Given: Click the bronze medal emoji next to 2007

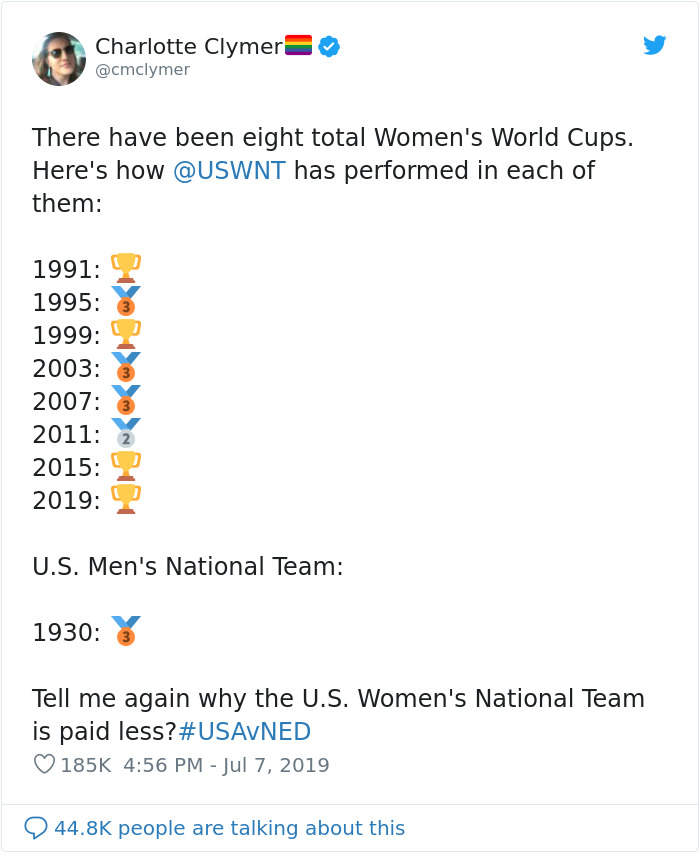Looking at the screenshot, I should [125, 398].
